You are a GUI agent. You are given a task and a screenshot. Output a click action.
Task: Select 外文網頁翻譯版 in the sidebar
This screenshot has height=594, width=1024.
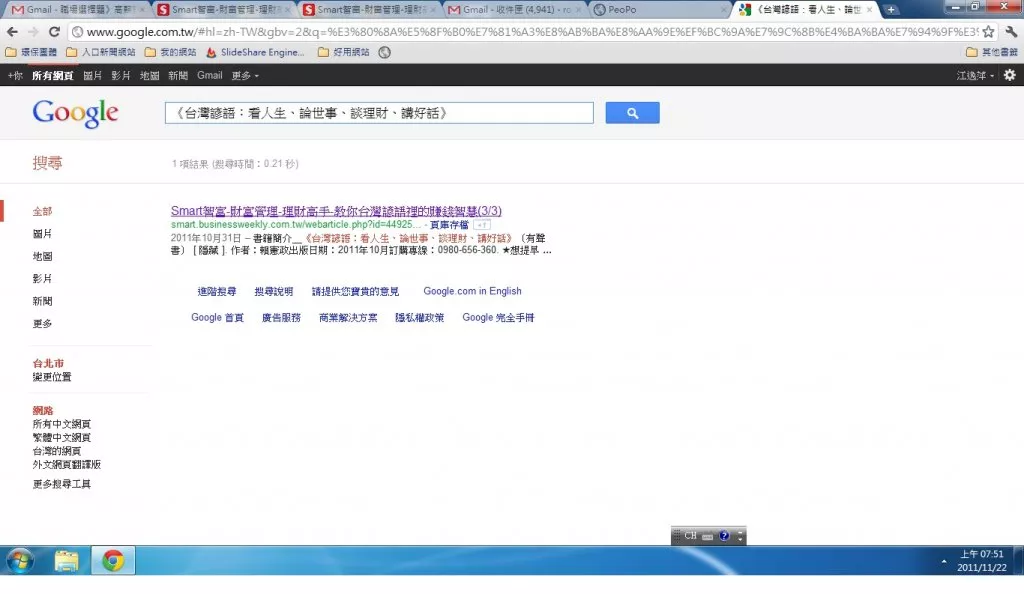[x=67, y=465]
